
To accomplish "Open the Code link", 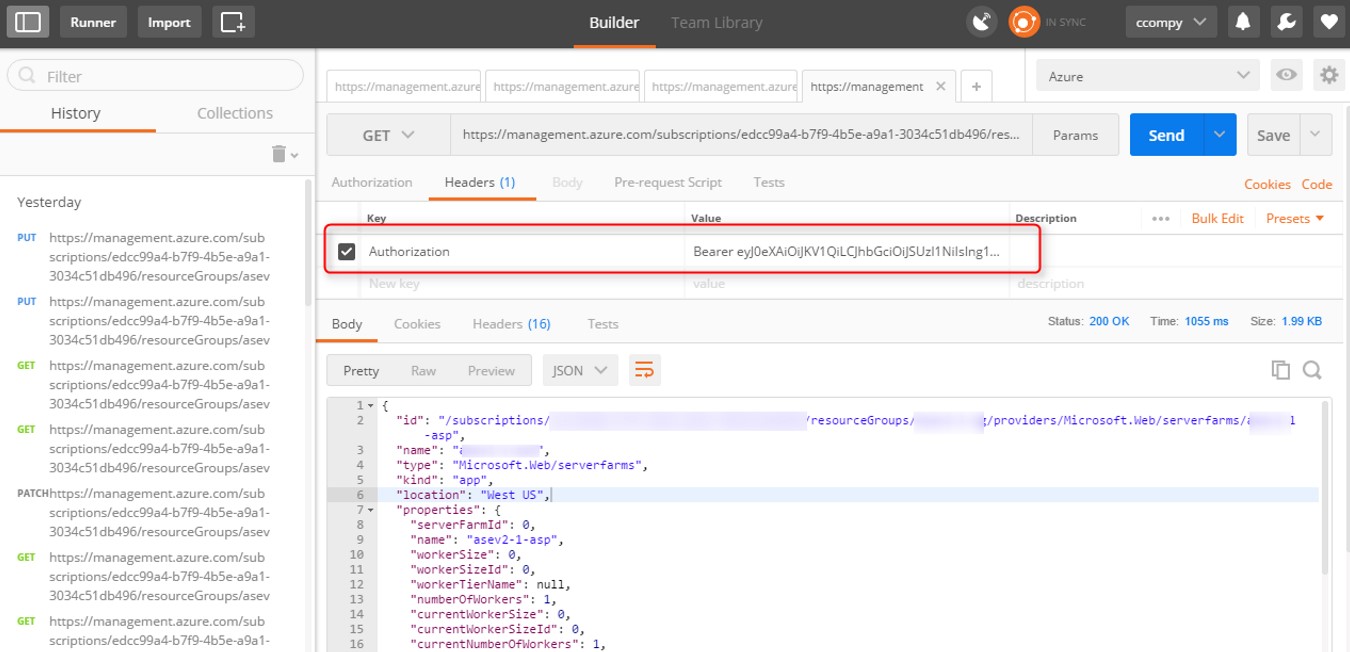I will [1316, 184].
